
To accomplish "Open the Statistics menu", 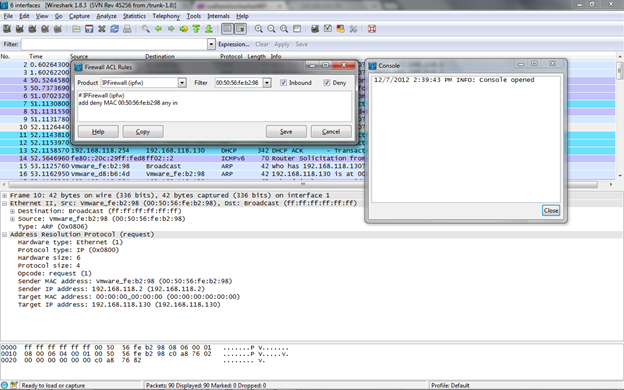I will pos(134,16).
